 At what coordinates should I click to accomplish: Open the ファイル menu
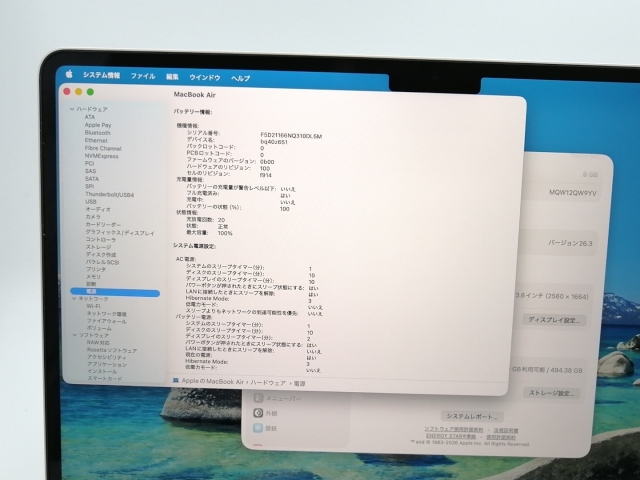(x=143, y=76)
